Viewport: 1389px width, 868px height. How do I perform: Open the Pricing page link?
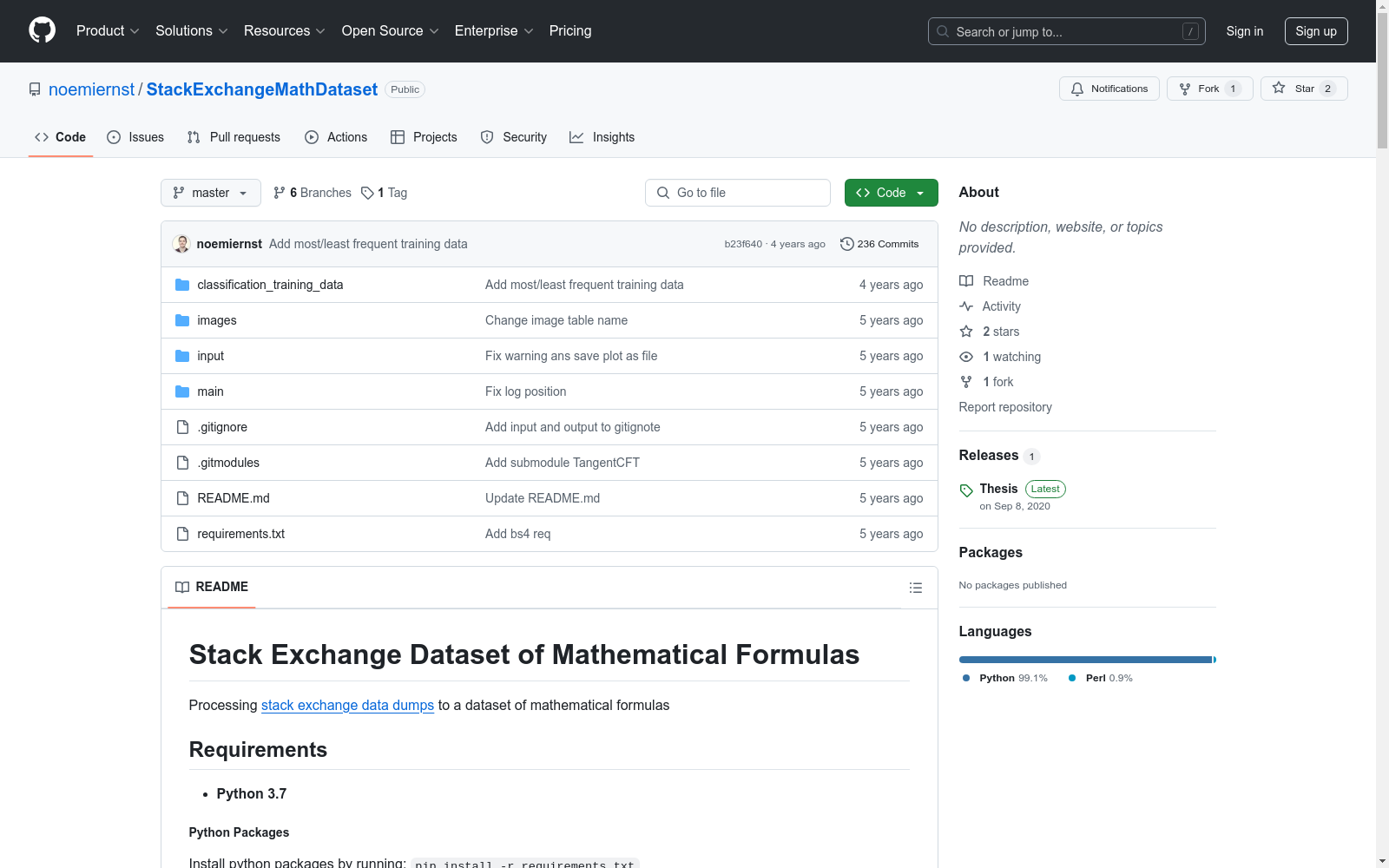570,31
